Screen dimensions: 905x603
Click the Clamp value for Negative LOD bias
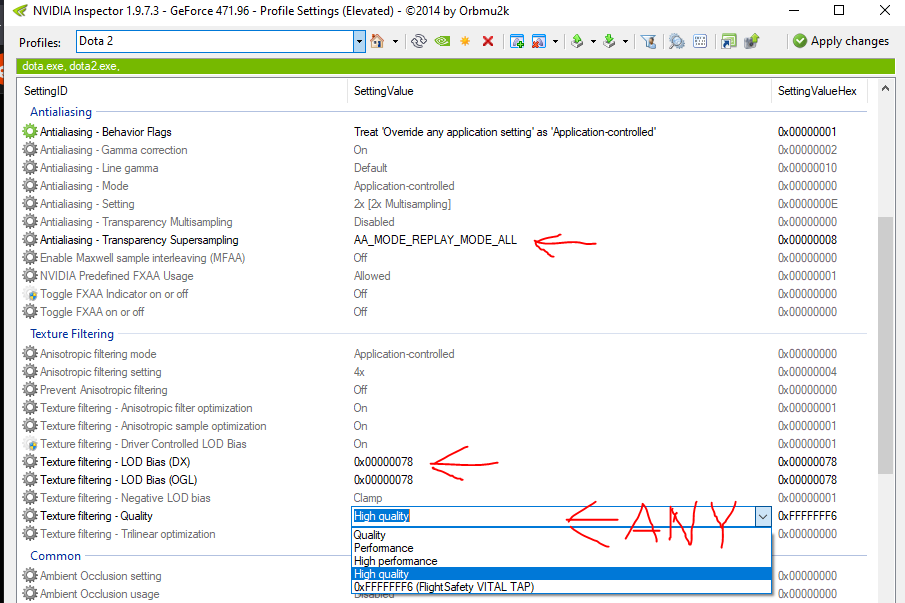[368, 497]
